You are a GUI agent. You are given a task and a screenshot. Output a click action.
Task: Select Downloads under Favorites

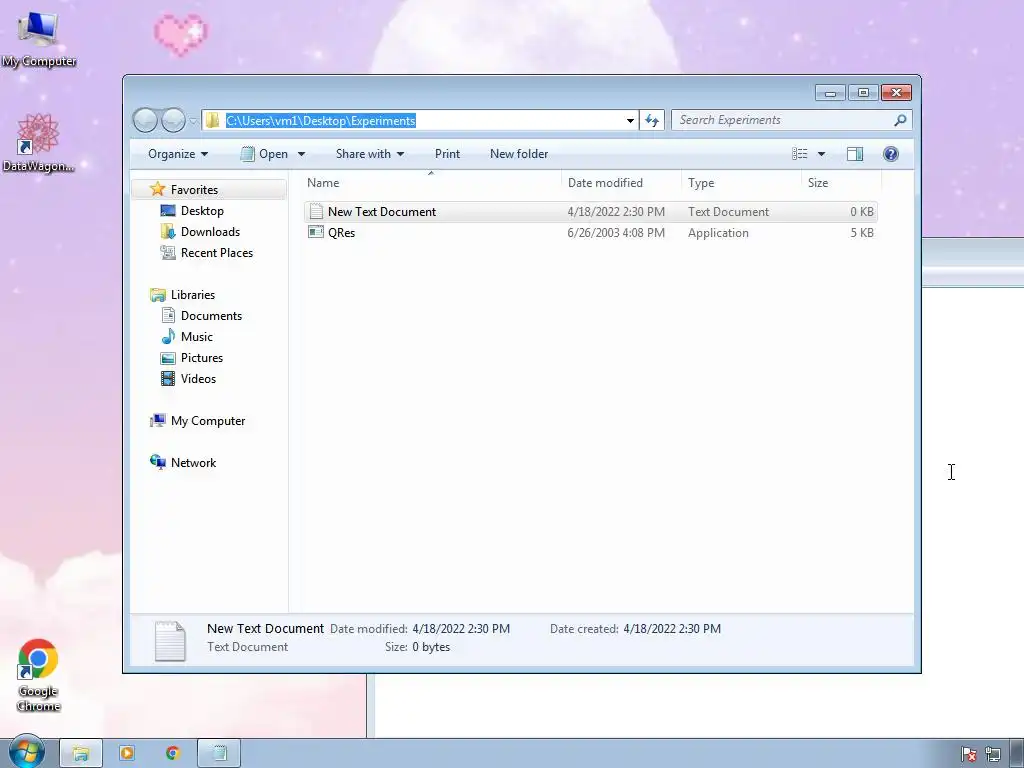point(210,232)
